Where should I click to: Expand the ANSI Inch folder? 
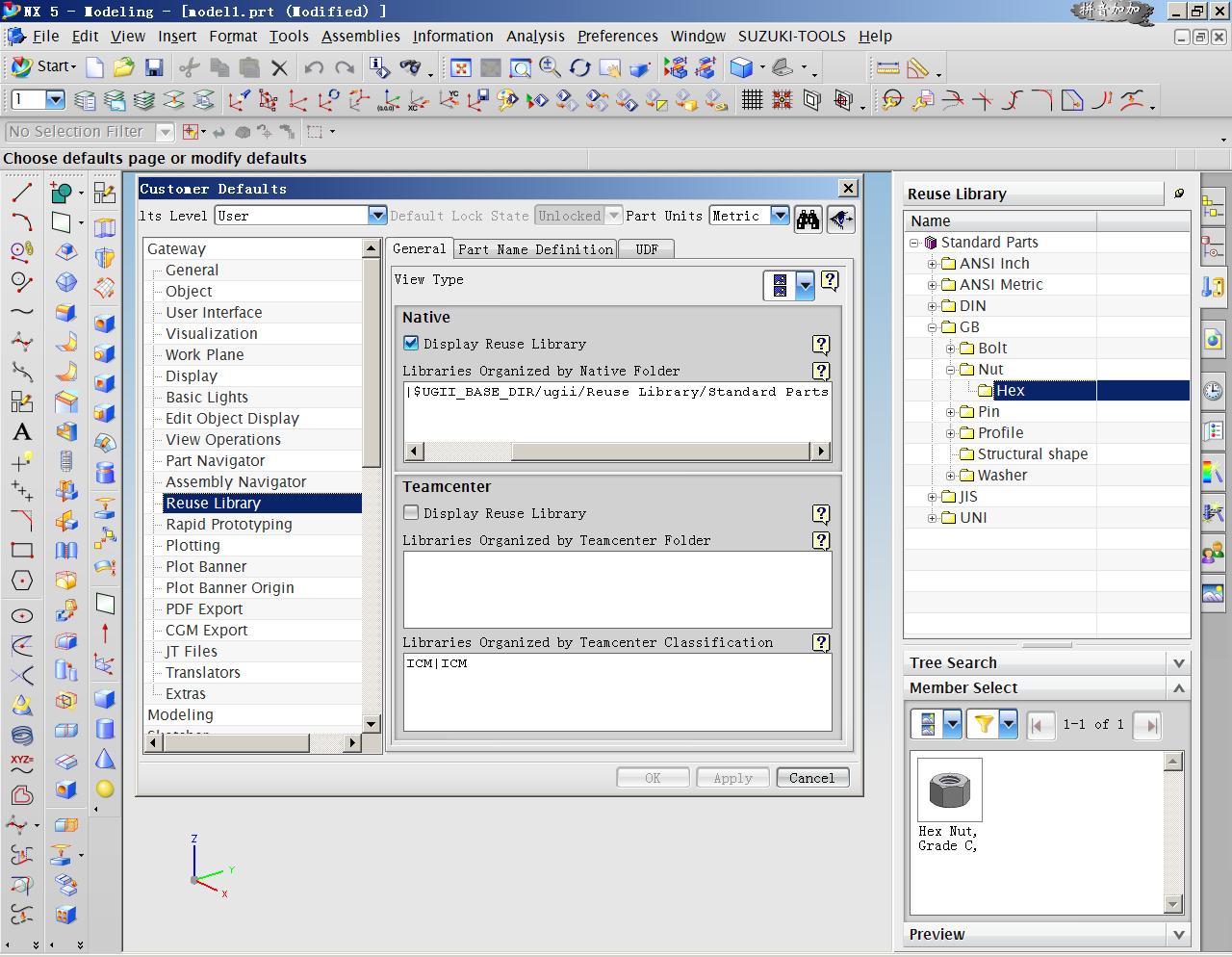point(932,264)
